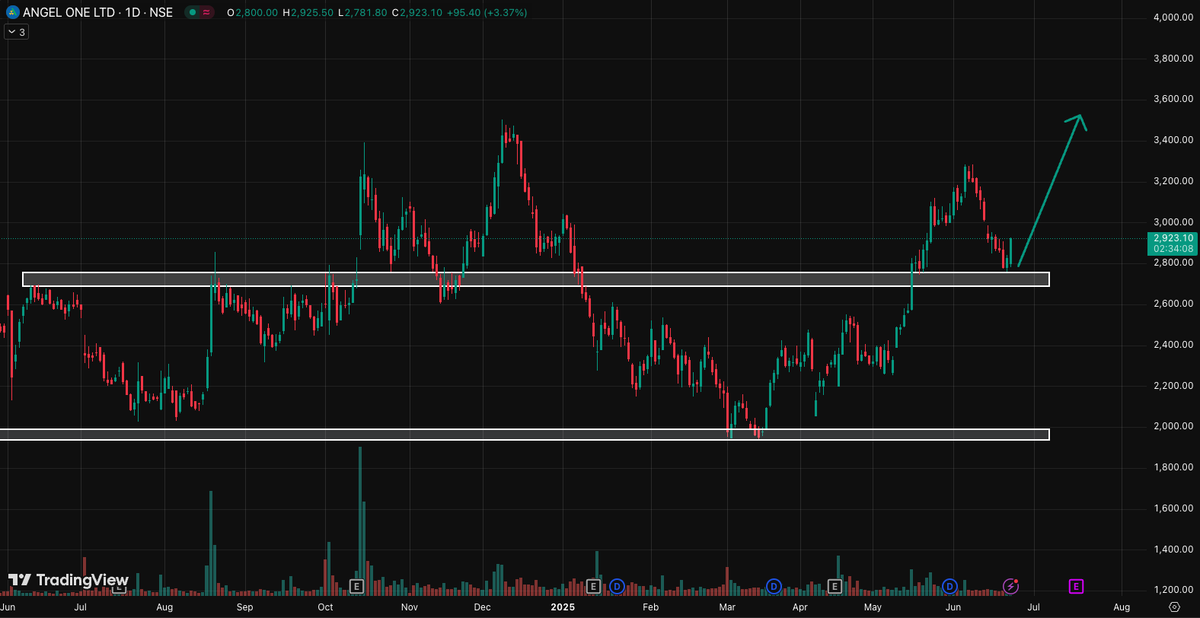Image resolution: width=1200 pixels, height=618 pixels.
Task: Click the change value +95.40 (+3.37%)
Action: (488, 13)
